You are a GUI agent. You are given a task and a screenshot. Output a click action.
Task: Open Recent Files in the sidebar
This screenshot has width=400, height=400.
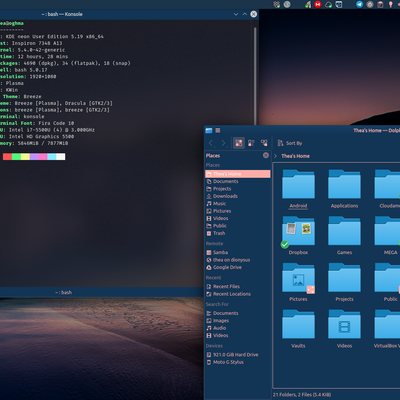point(238,286)
